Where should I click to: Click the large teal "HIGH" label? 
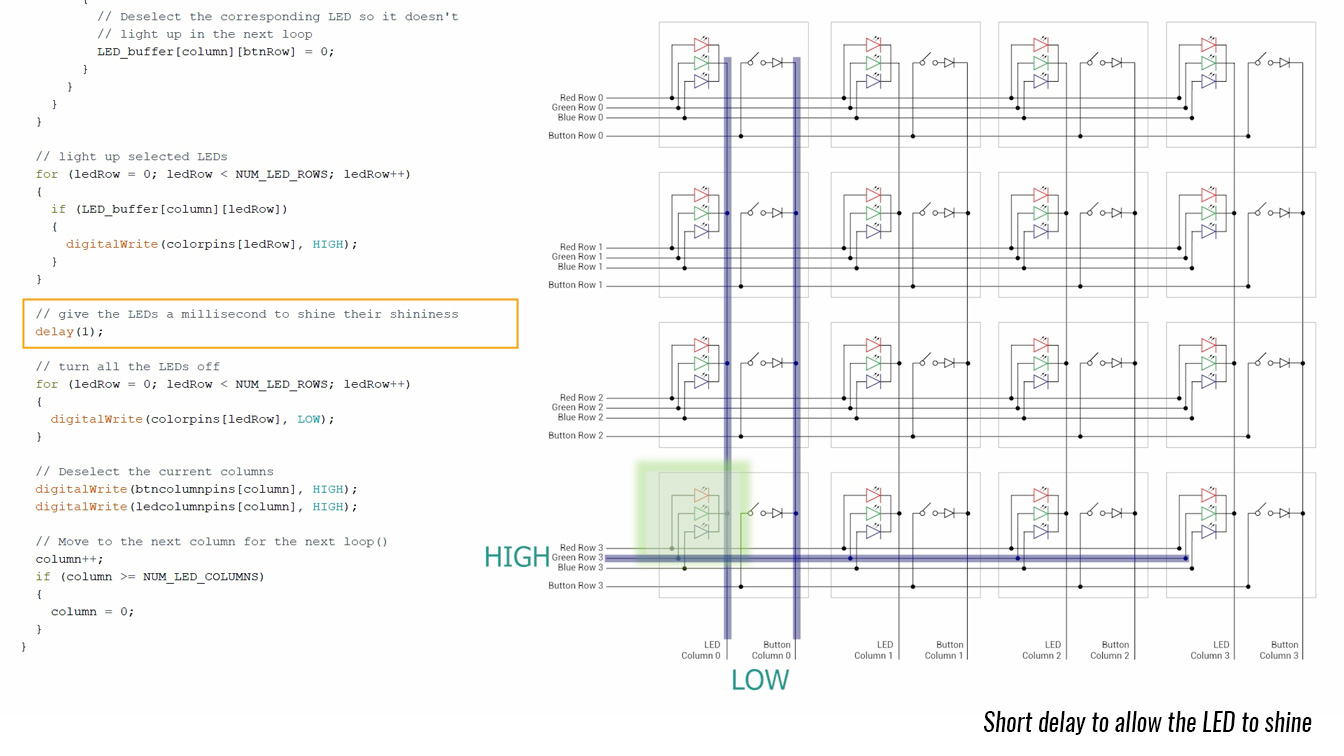517,557
